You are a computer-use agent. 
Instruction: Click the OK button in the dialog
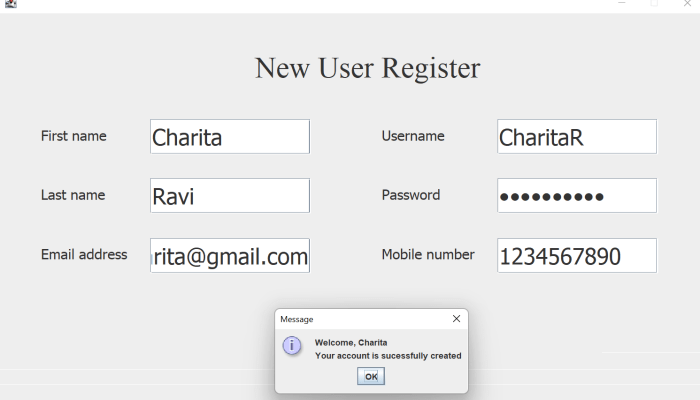[x=371, y=376]
